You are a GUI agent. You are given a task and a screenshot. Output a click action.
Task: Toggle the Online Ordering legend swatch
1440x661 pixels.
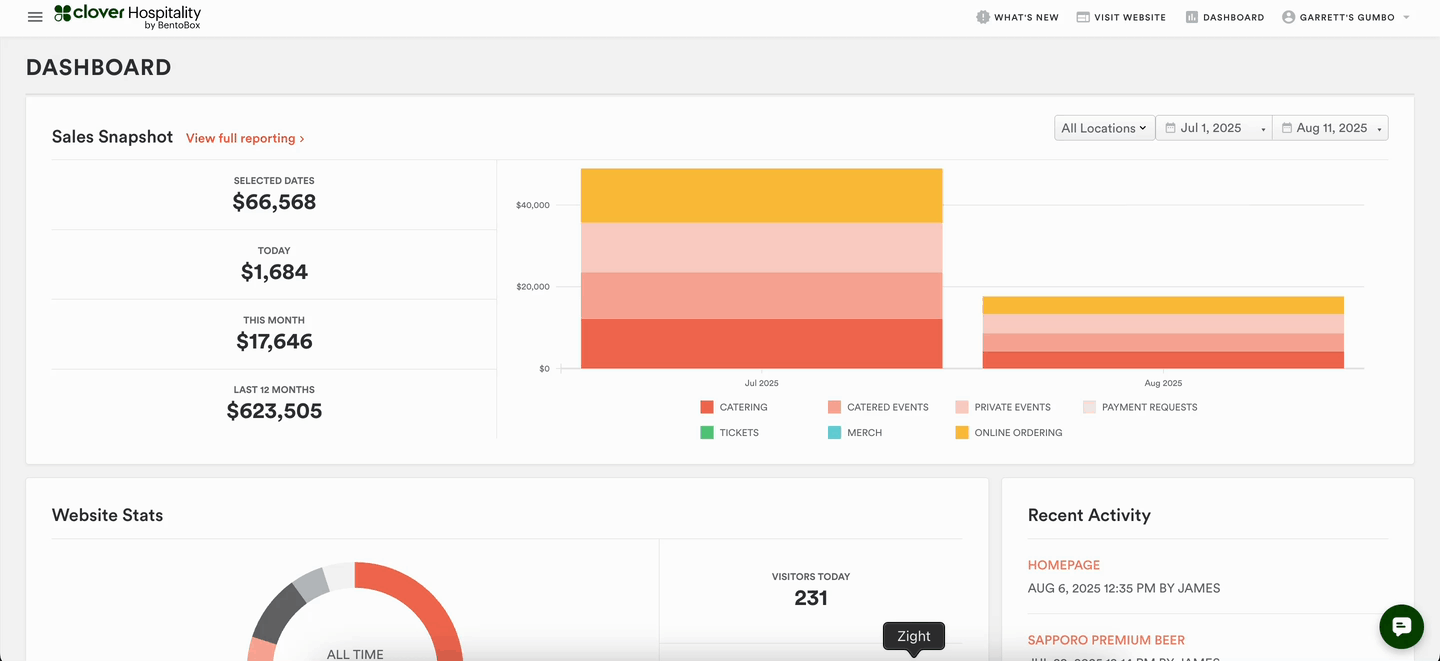click(962, 433)
